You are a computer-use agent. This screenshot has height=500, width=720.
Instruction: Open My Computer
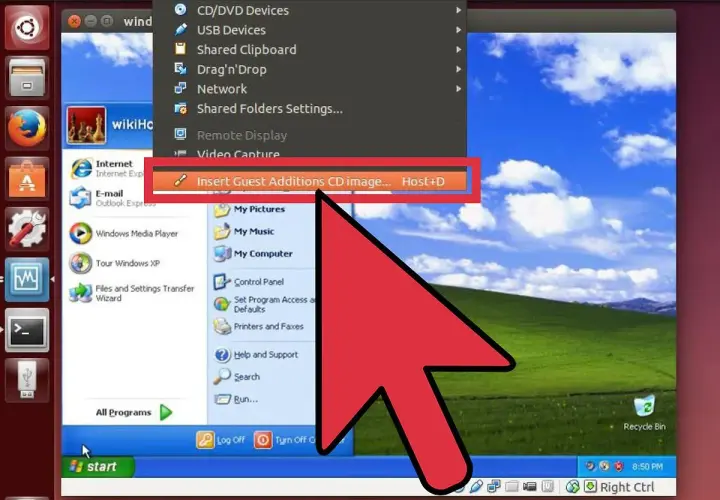253,253
